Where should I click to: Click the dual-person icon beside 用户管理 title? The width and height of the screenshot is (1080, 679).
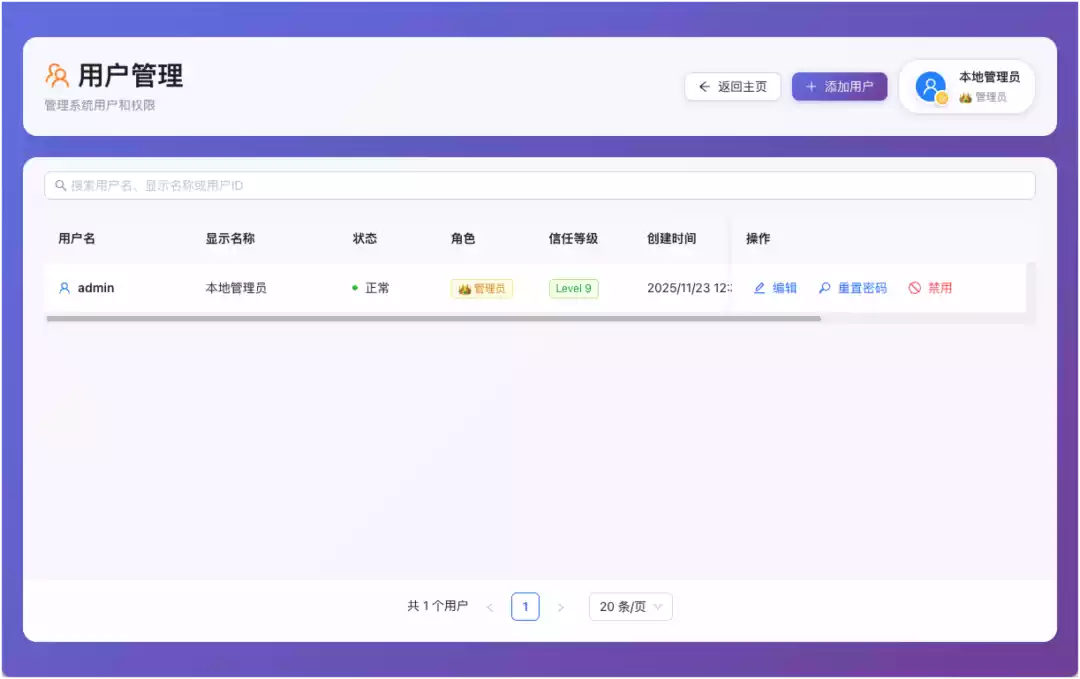(x=56, y=74)
